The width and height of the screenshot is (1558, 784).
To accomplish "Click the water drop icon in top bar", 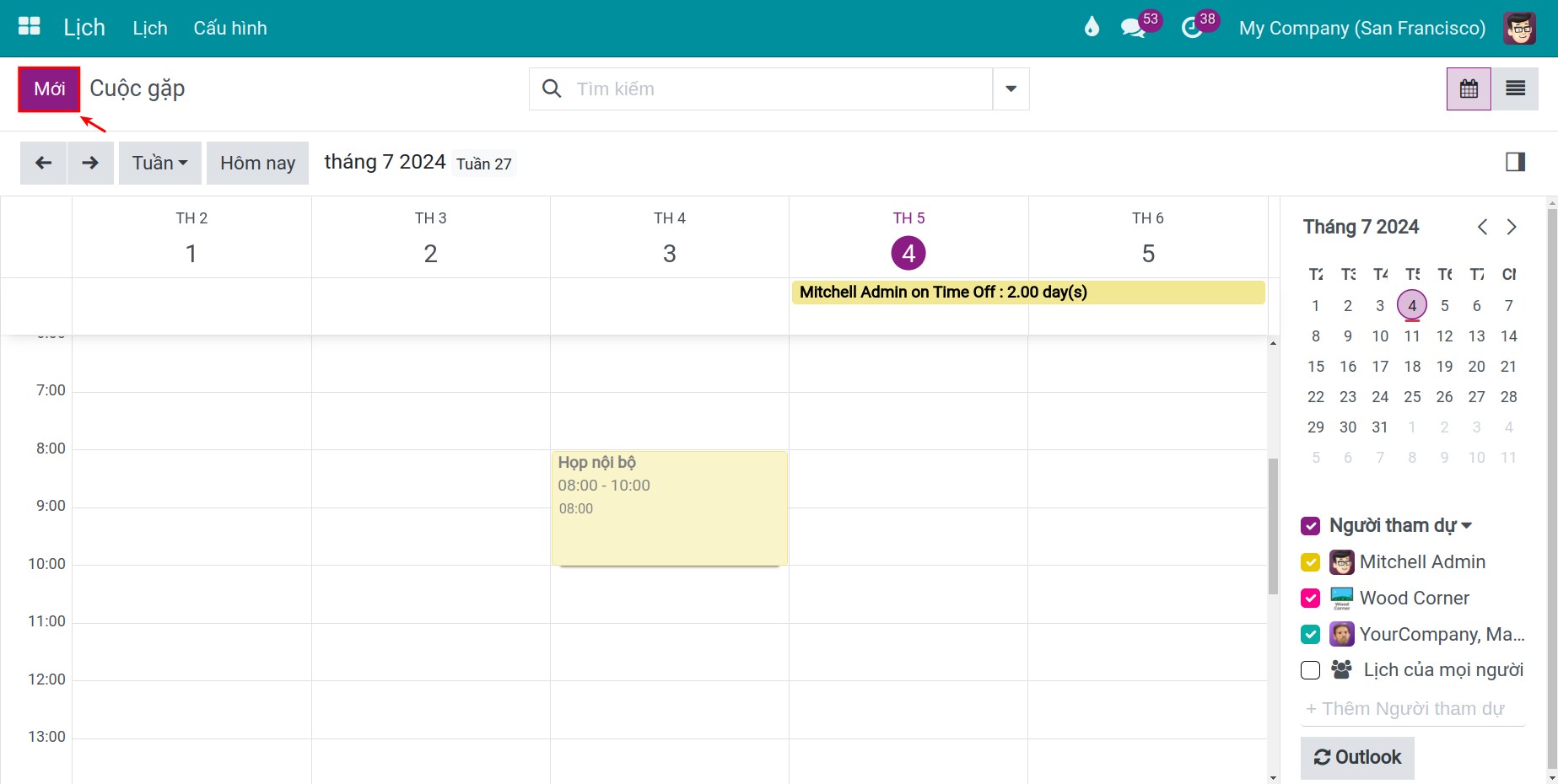I will [1092, 27].
